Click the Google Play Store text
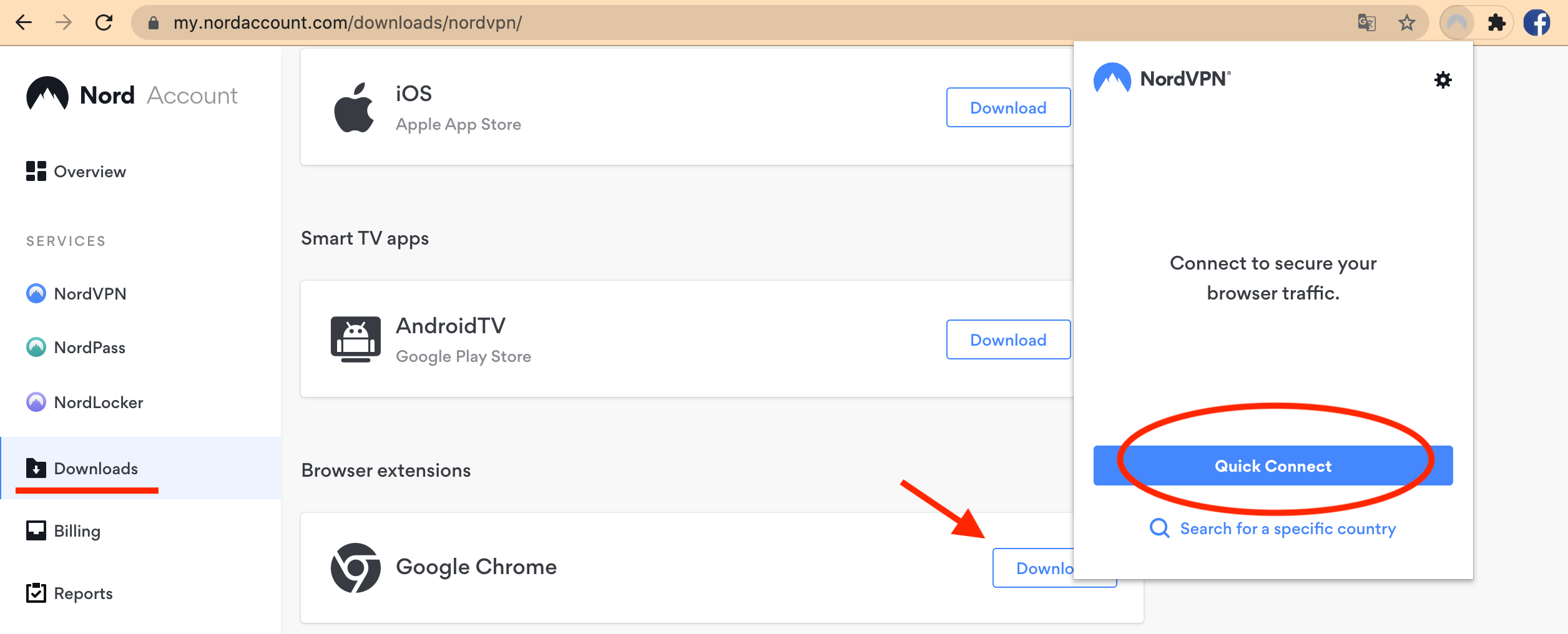Viewport: 1568px width, 634px height. tap(463, 356)
